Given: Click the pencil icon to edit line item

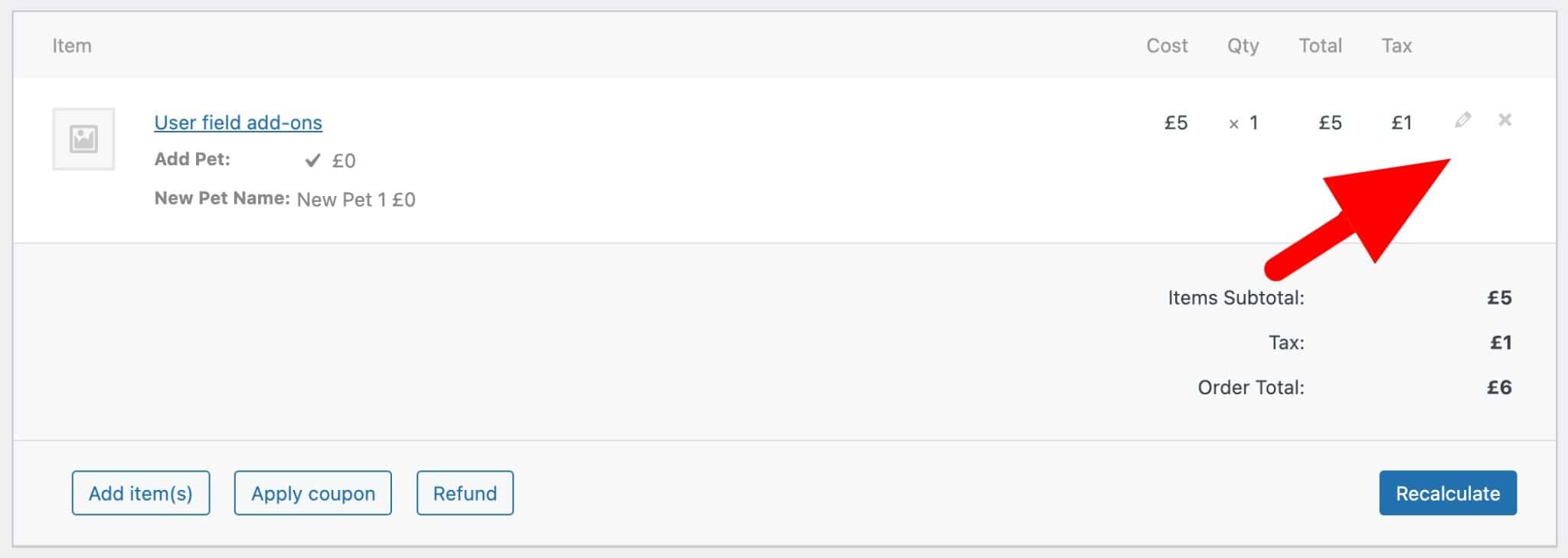Looking at the screenshot, I should coord(1463,121).
